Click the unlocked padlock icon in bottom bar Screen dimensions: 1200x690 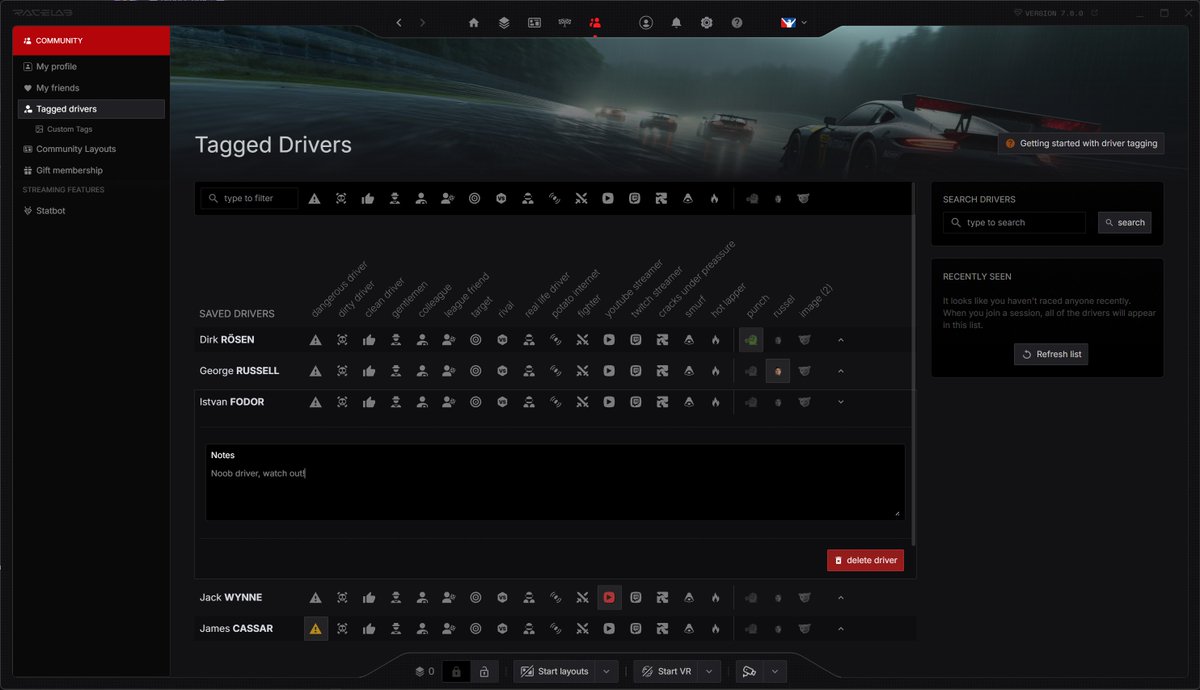click(x=484, y=671)
